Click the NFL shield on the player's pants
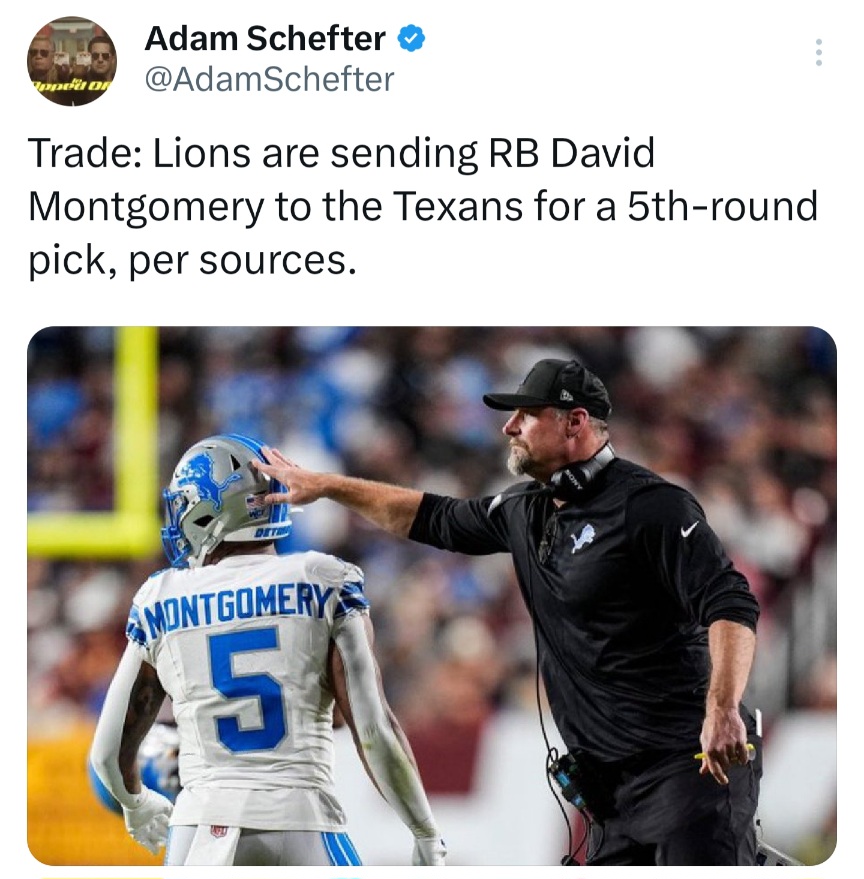 tap(219, 830)
